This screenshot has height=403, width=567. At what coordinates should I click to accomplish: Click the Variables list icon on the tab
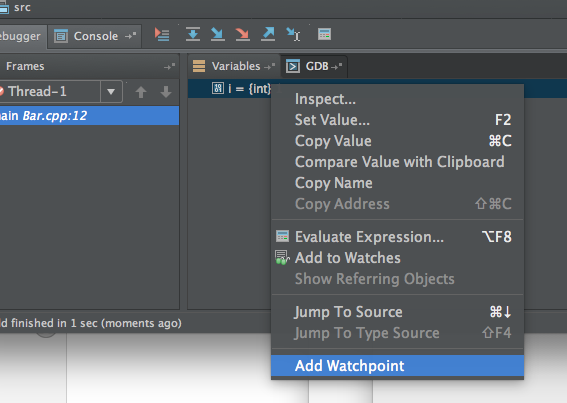pyautogui.click(x=199, y=66)
